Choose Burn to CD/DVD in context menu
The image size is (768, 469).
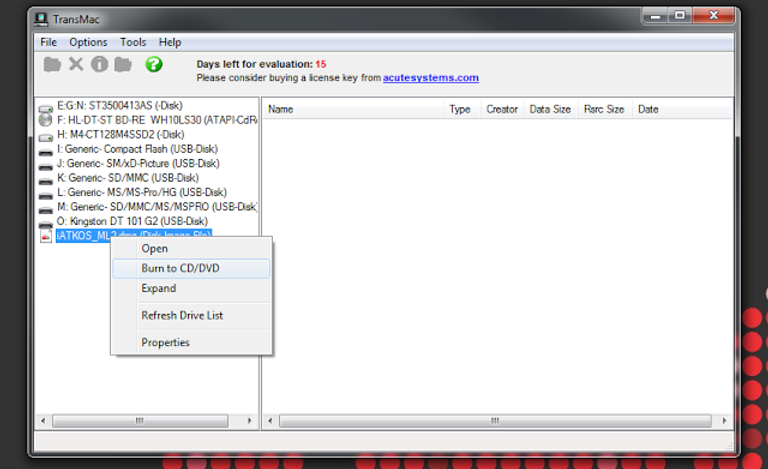click(x=191, y=268)
